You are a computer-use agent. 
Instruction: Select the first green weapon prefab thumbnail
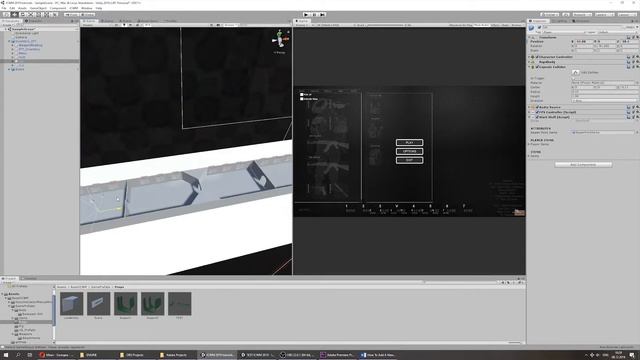125,304
